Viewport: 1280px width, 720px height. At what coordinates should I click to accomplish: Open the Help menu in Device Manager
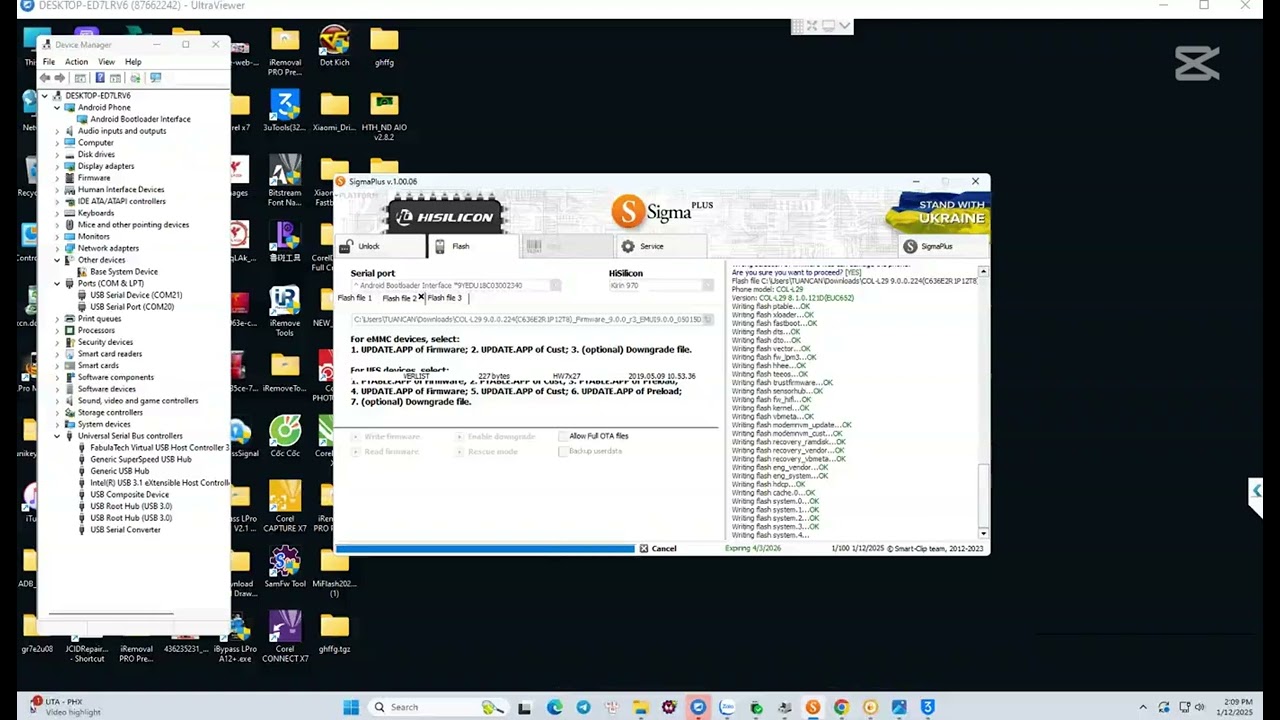tap(133, 62)
